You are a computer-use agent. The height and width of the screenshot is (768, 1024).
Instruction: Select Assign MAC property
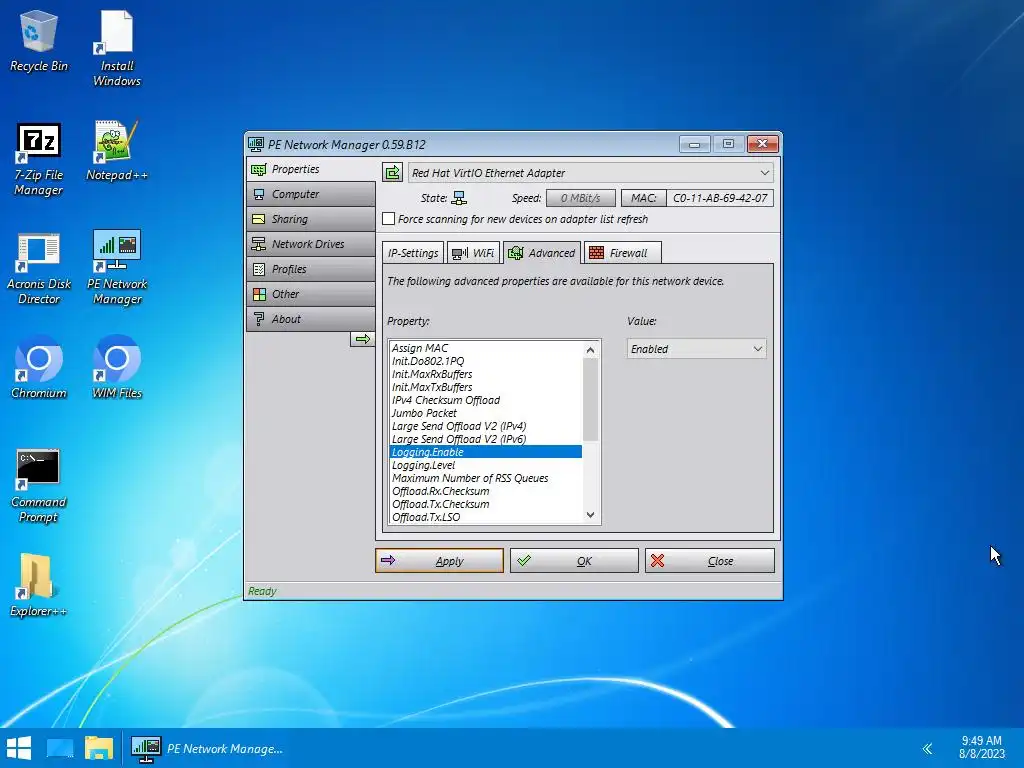click(485, 348)
